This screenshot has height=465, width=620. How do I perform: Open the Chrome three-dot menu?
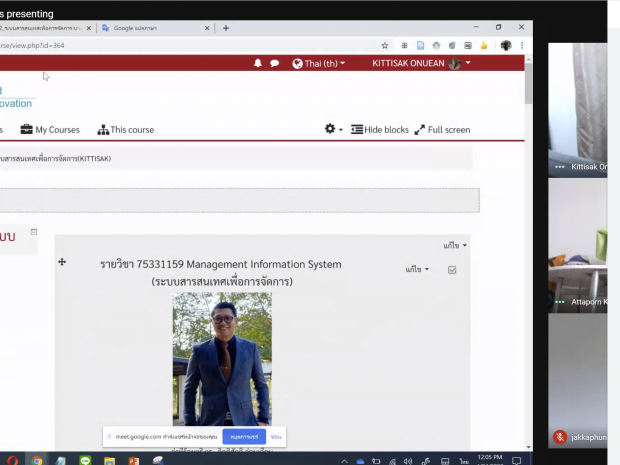click(x=522, y=45)
